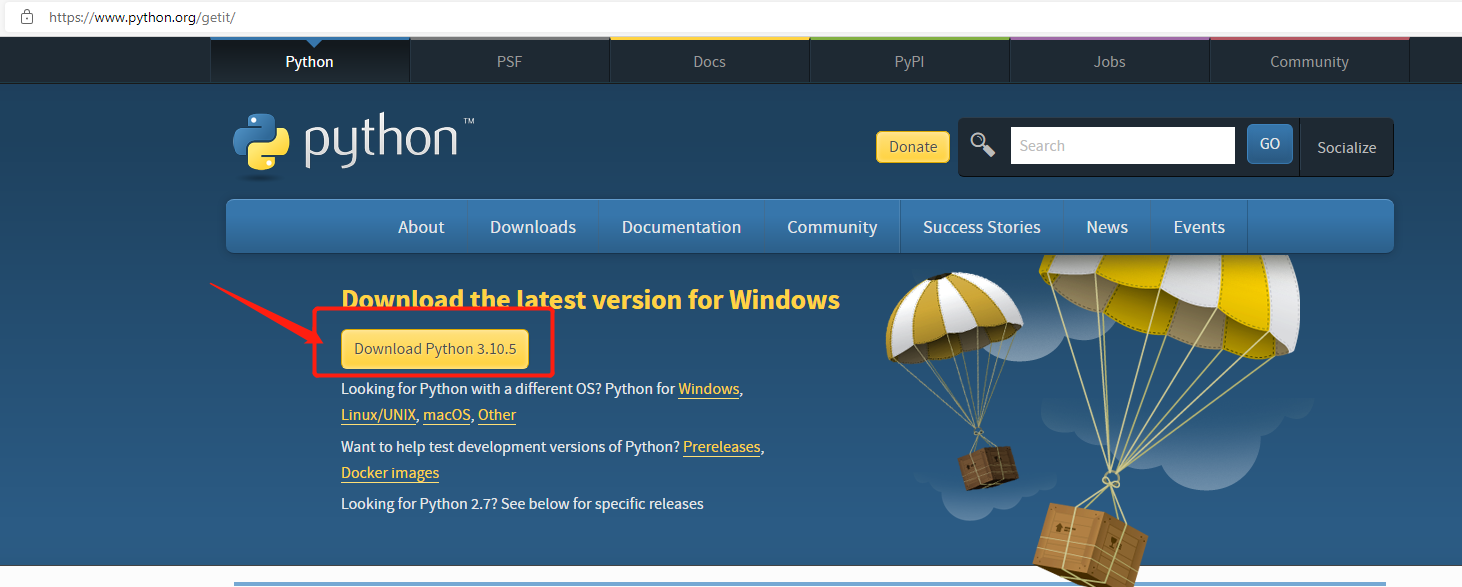
Task: Switch to the PyPI top tab
Action: pos(910,61)
